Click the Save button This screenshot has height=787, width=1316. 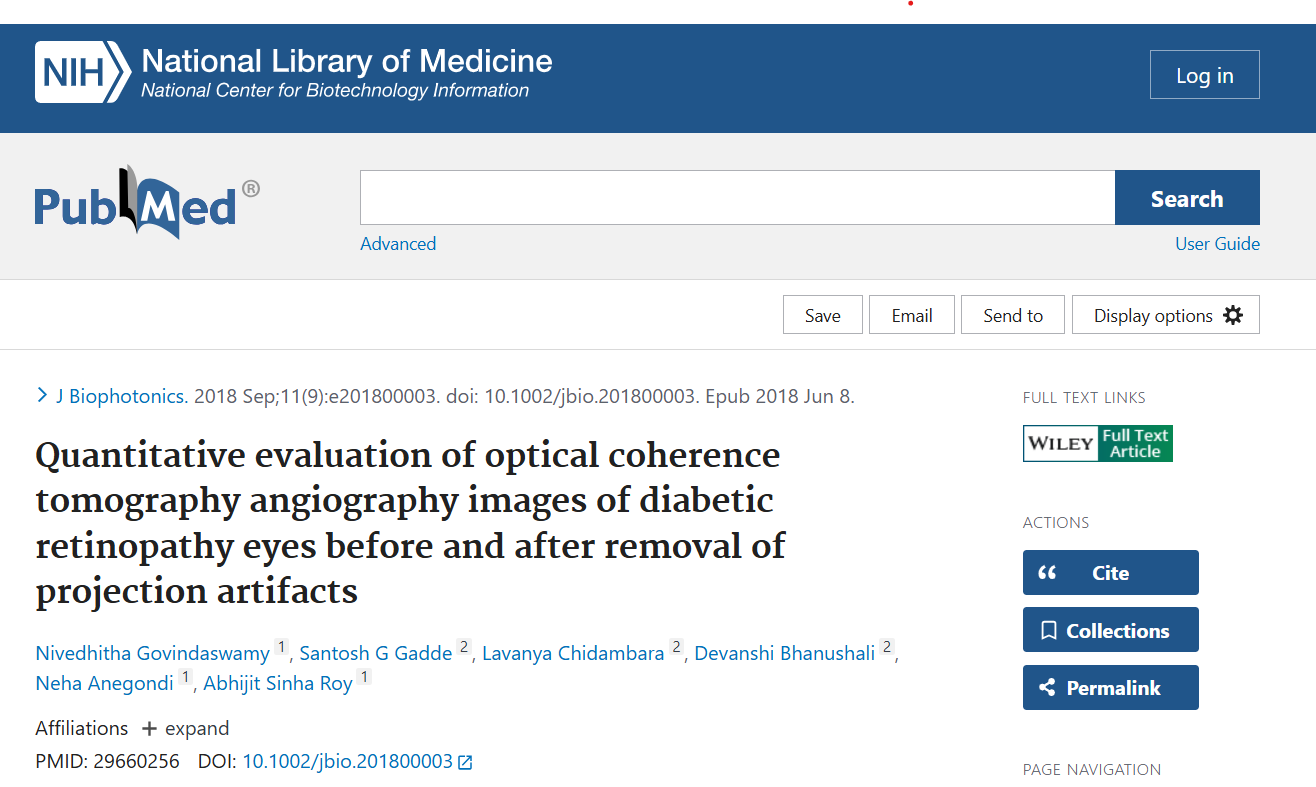coord(822,314)
